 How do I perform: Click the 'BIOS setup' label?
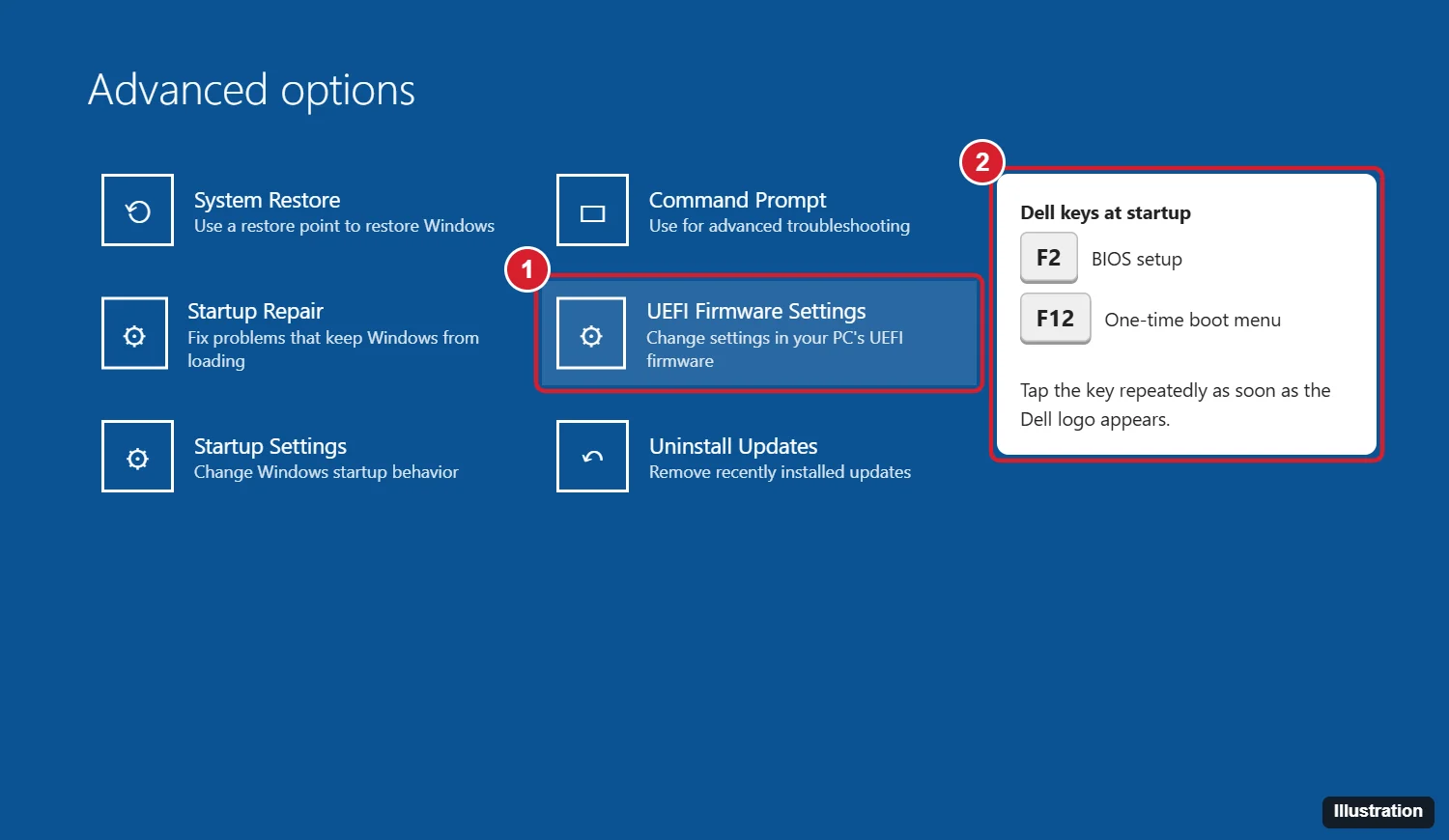(1137, 259)
